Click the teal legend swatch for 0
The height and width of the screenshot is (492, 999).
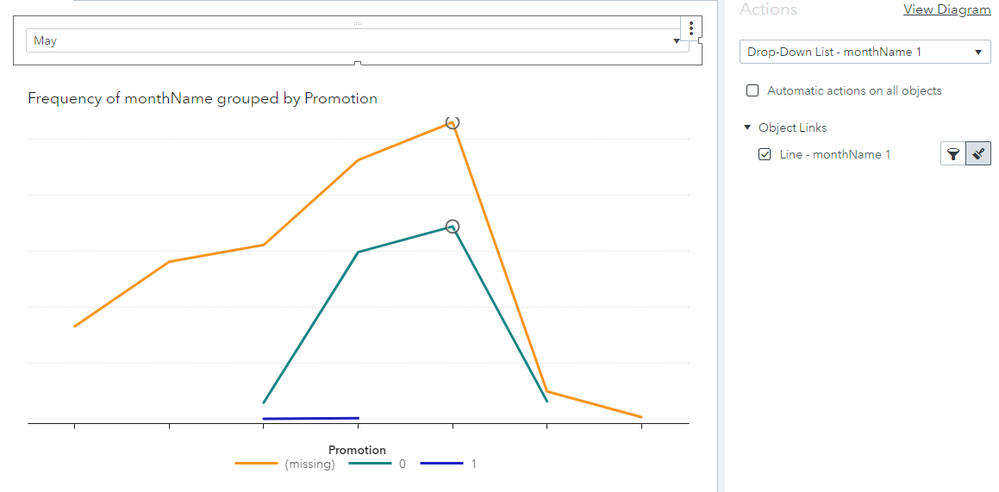(x=370, y=464)
